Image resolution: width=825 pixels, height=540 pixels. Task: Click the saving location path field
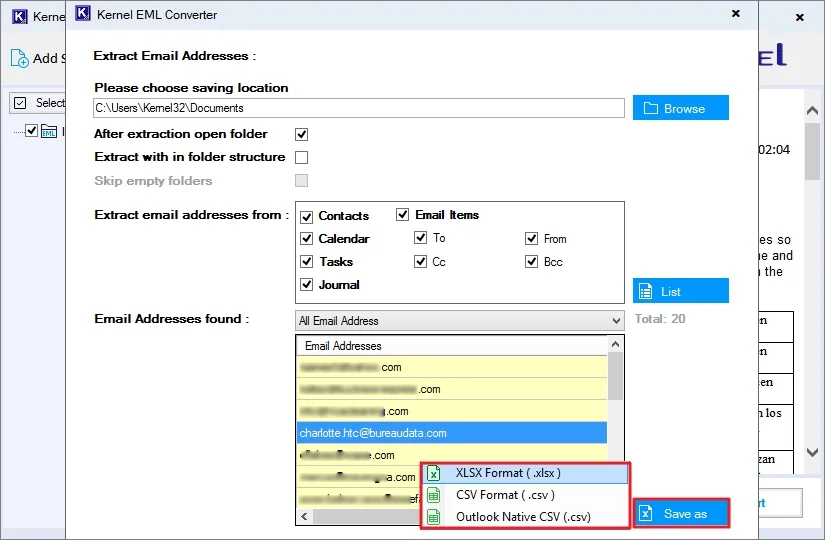point(359,108)
